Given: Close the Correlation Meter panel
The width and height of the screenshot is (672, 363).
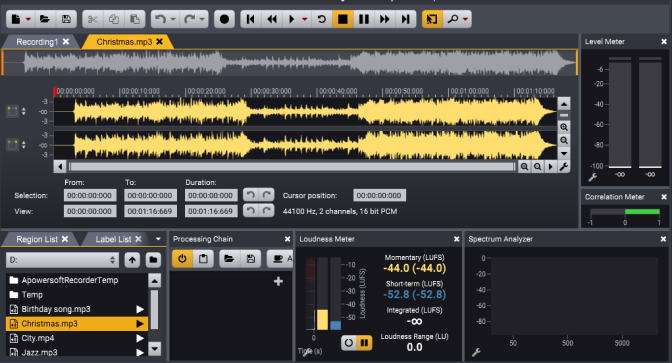Looking at the screenshot, I should point(664,197).
